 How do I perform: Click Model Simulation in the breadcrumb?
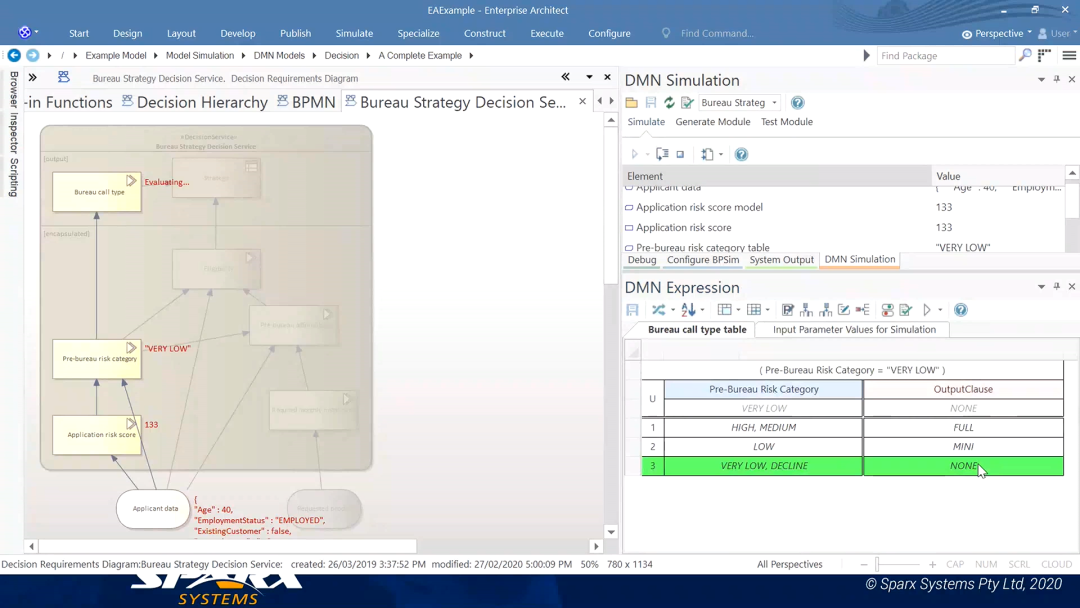200,55
